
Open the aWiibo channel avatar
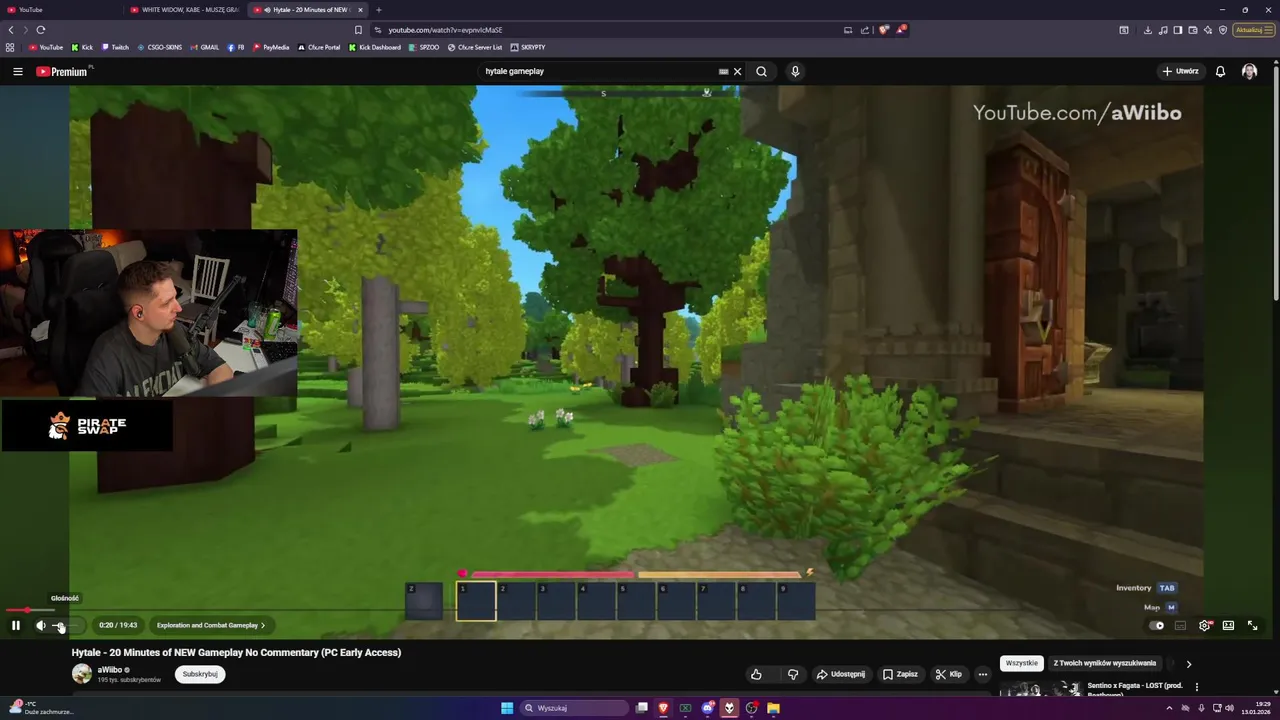(x=82, y=674)
